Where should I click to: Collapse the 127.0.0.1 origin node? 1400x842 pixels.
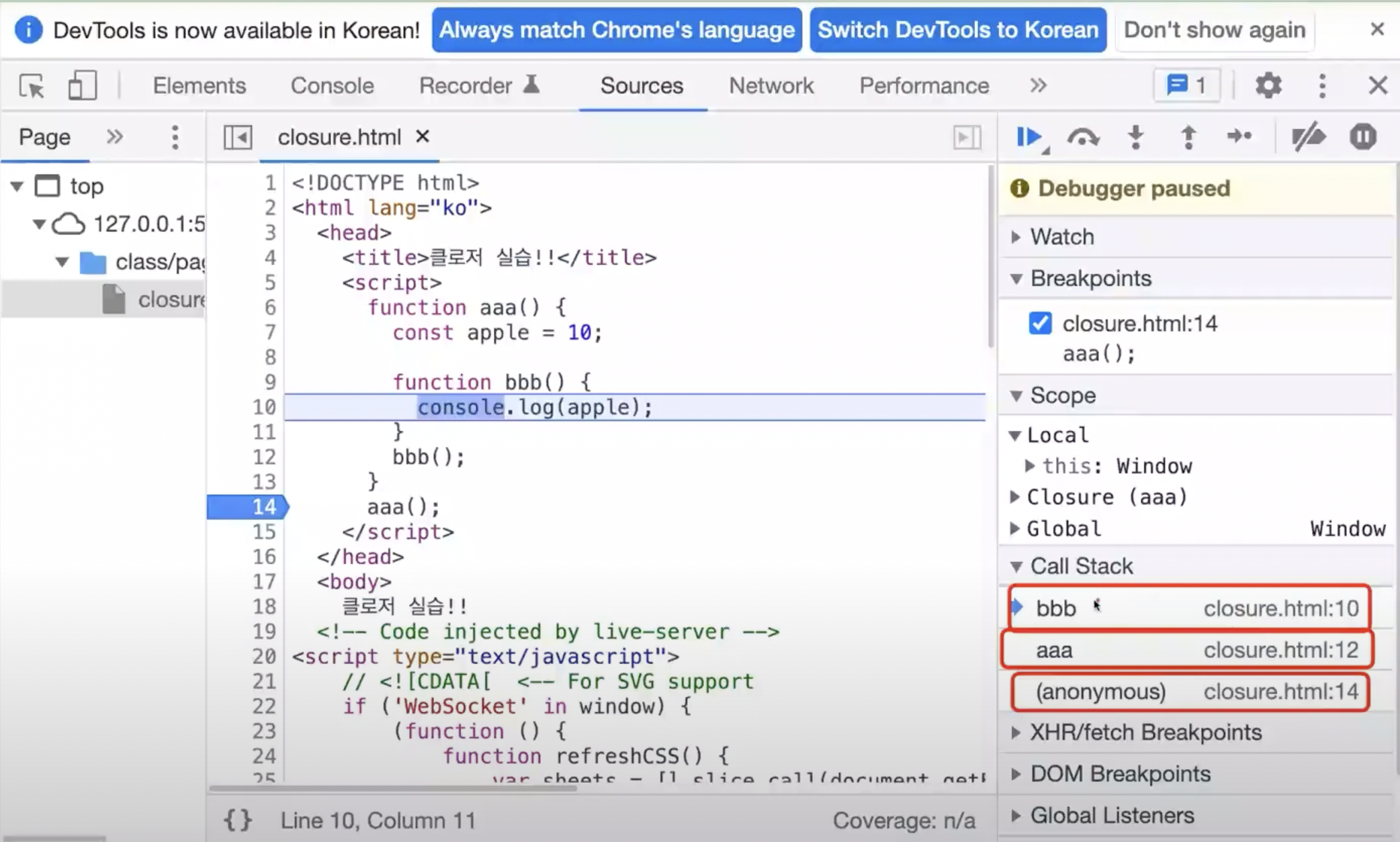[39, 224]
